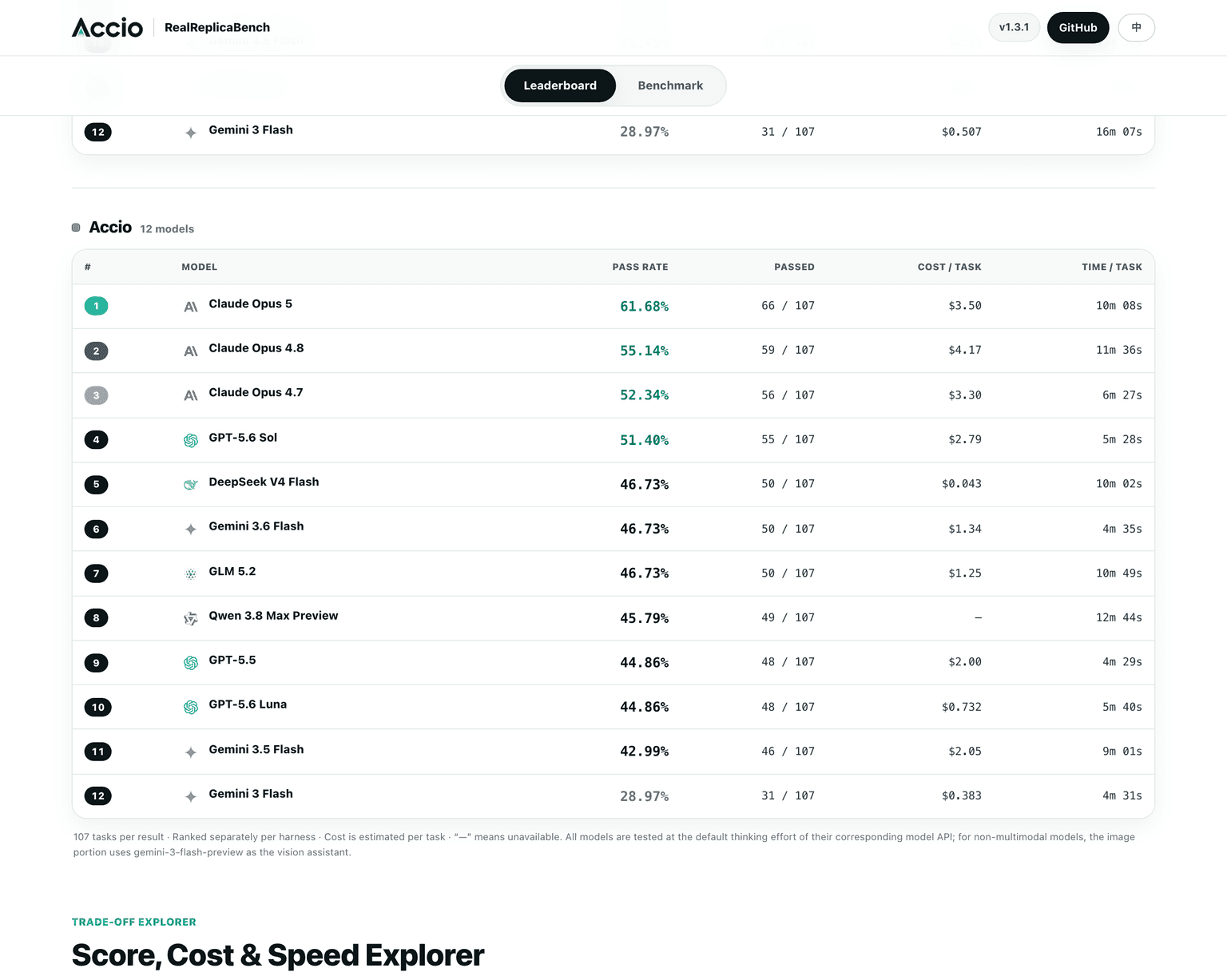Viewport: 1227px width, 980px height.
Task: Click the DeepSeek whale icon
Action: (x=191, y=485)
